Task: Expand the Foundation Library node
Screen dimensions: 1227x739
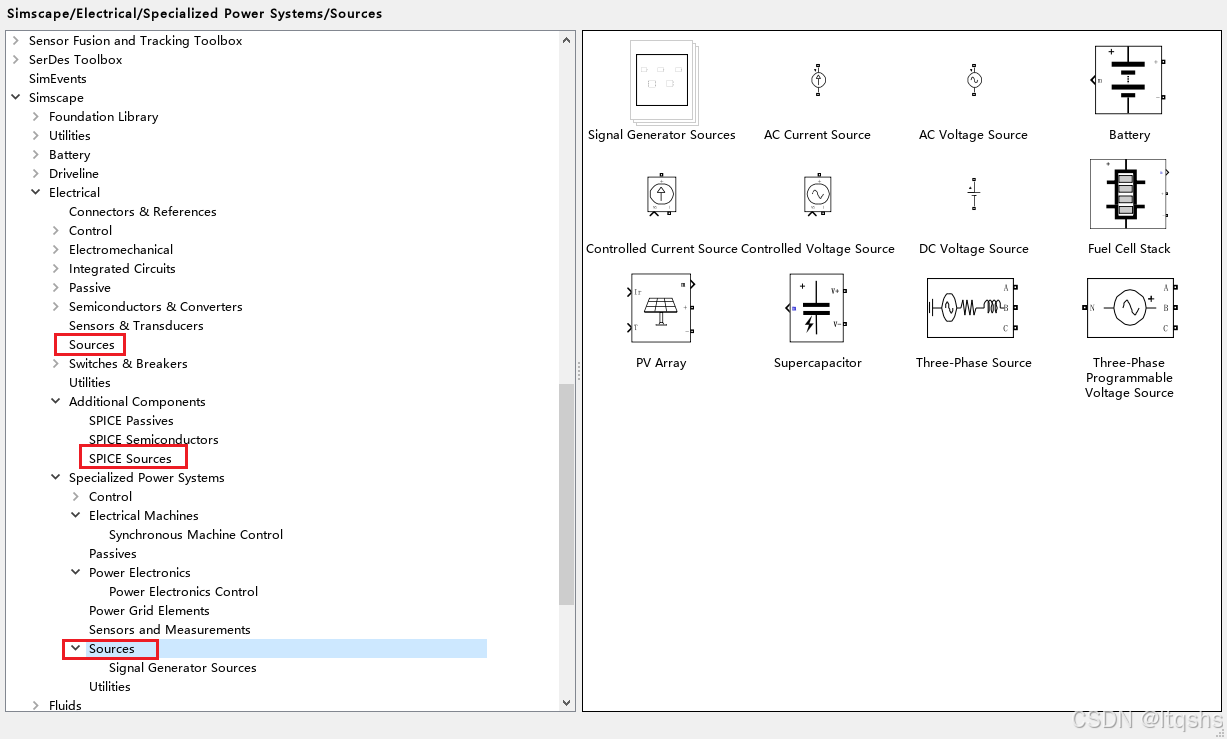Action: point(35,117)
